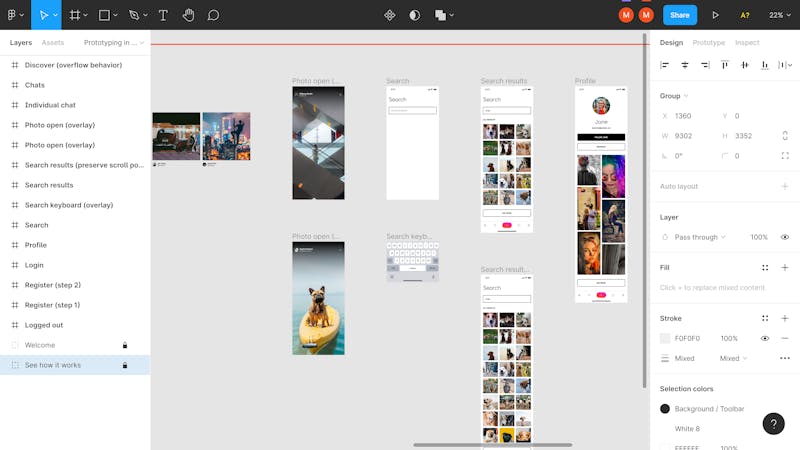Click the first M user avatar
Viewport: 800px width, 450px height.
pos(626,15)
